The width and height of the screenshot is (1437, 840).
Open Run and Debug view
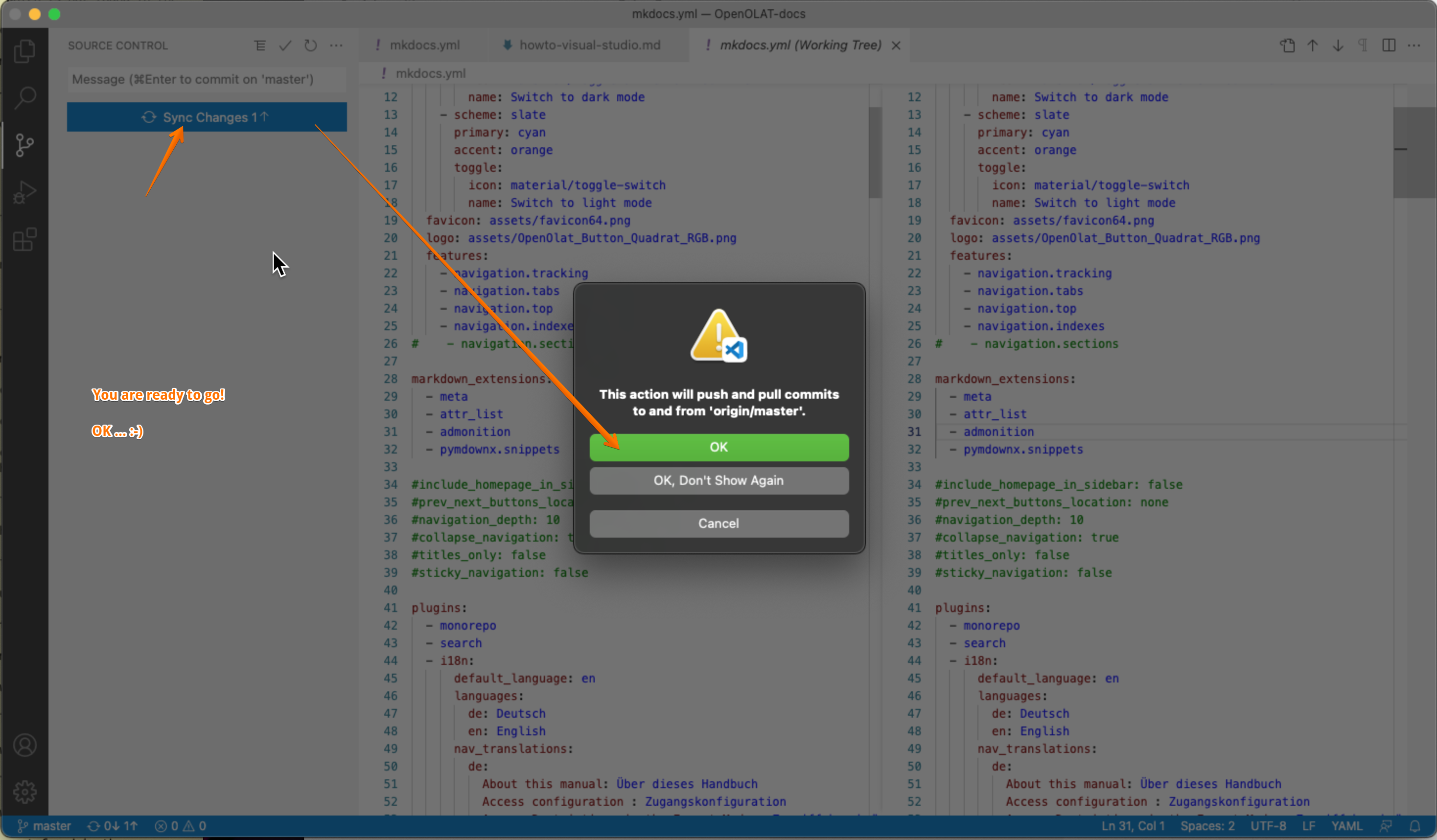click(24, 192)
